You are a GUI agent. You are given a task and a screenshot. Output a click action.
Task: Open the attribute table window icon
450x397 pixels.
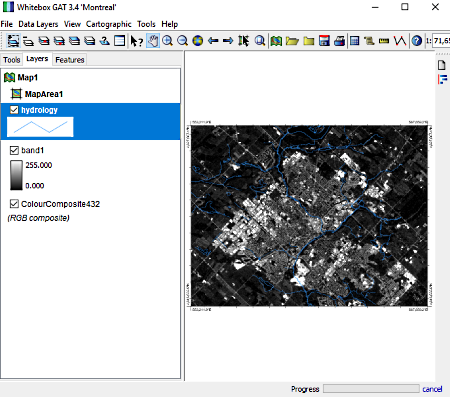tap(120, 41)
